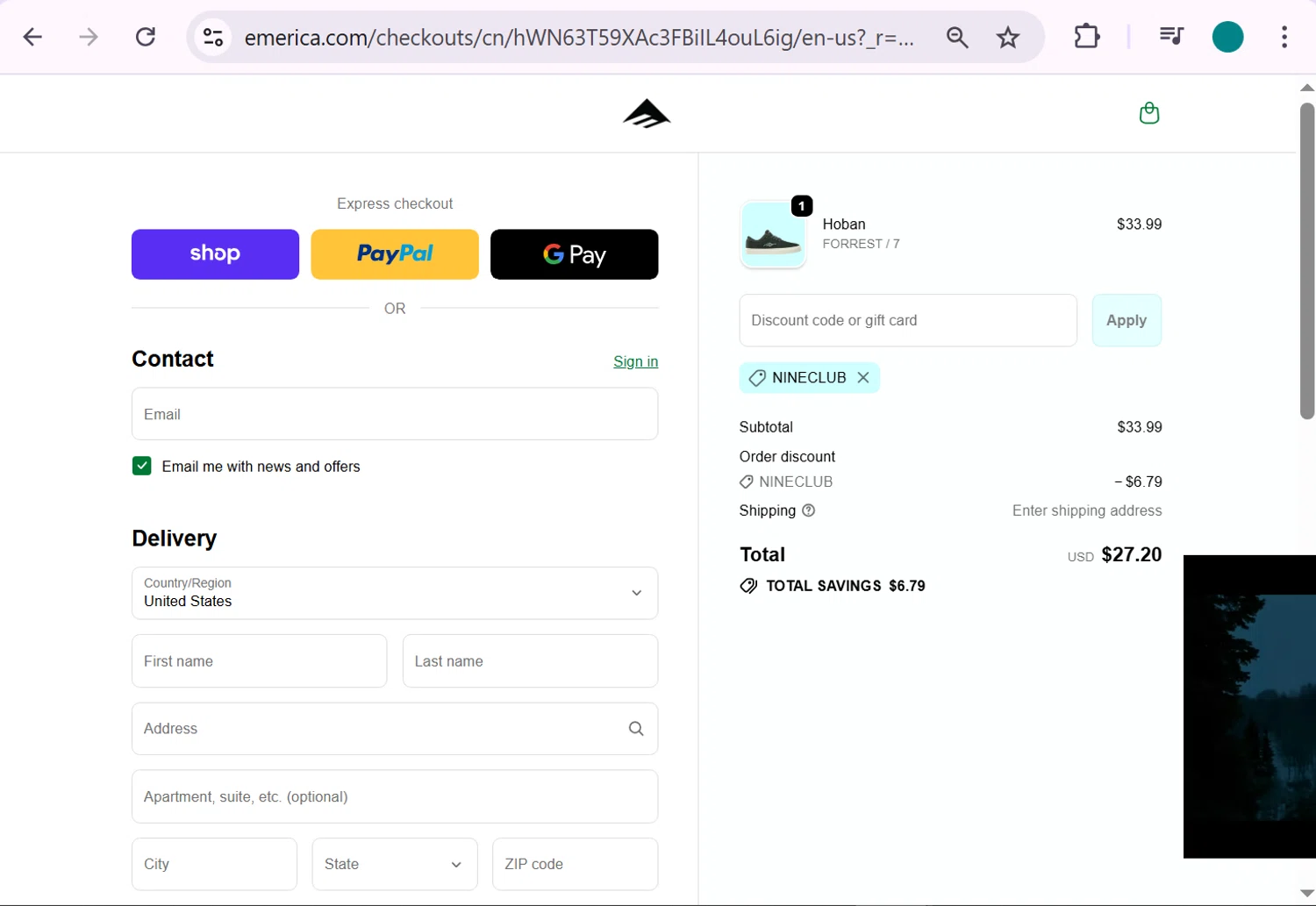Pay with PayPal express checkout
This screenshot has height=906, width=1316.
click(395, 254)
